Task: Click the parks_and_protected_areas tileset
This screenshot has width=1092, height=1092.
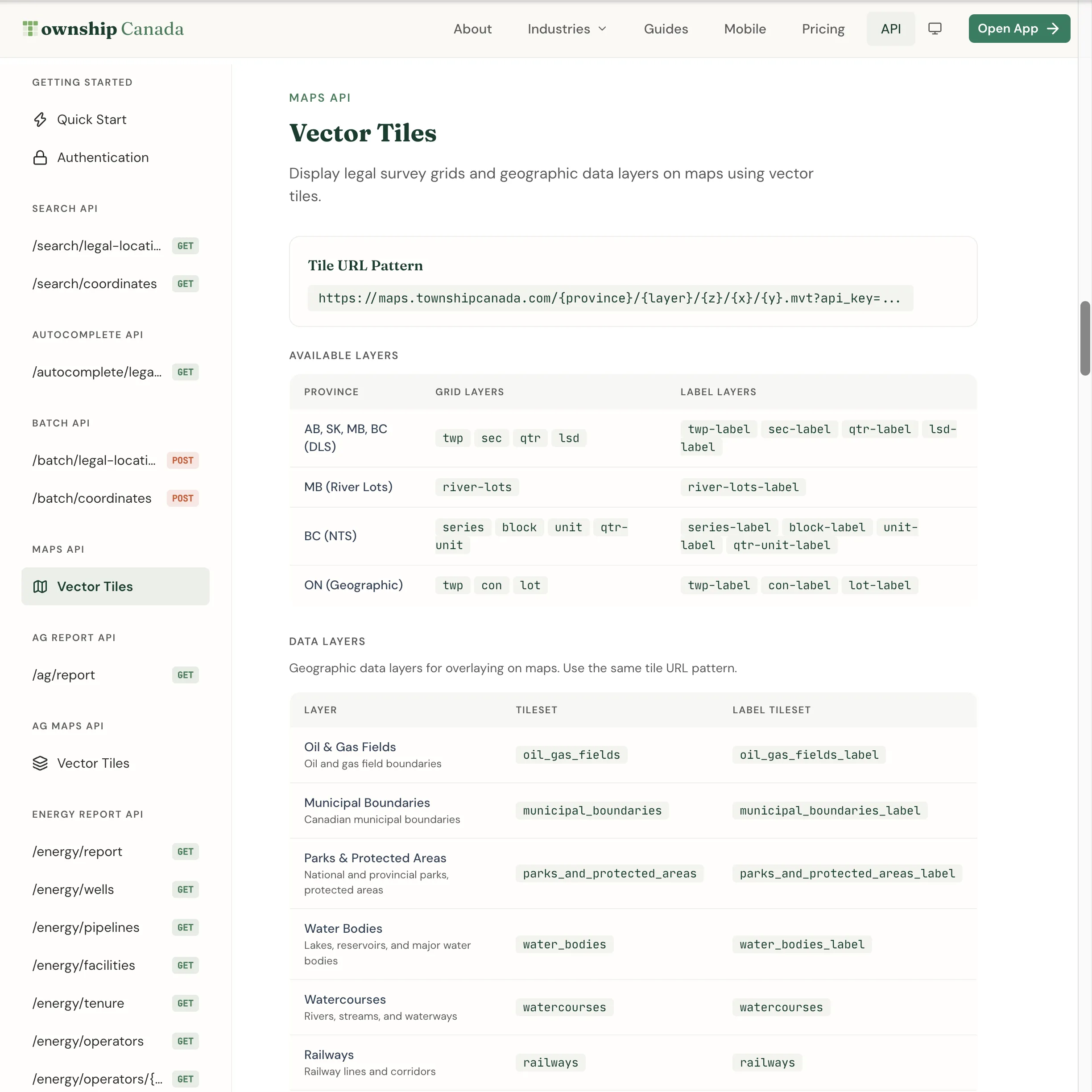Action: tap(609, 873)
